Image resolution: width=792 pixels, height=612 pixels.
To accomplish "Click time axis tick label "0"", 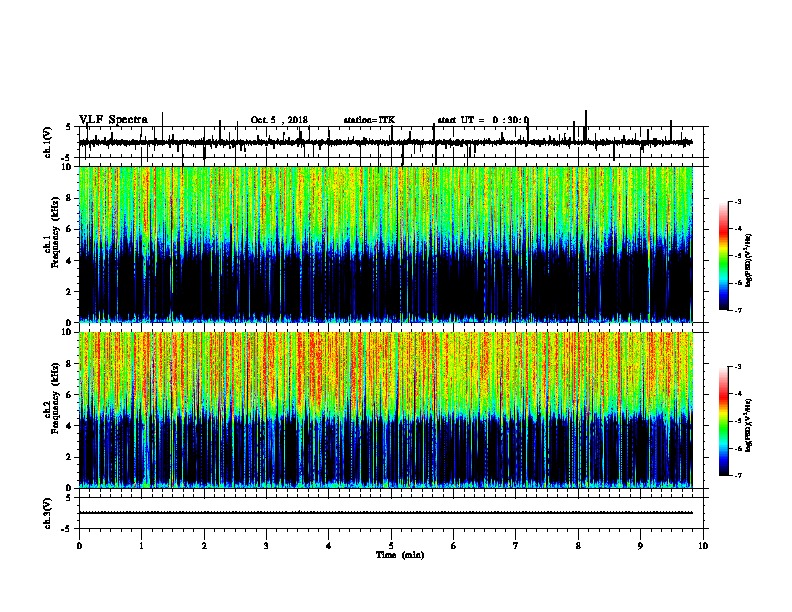I will tap(79, 546).
